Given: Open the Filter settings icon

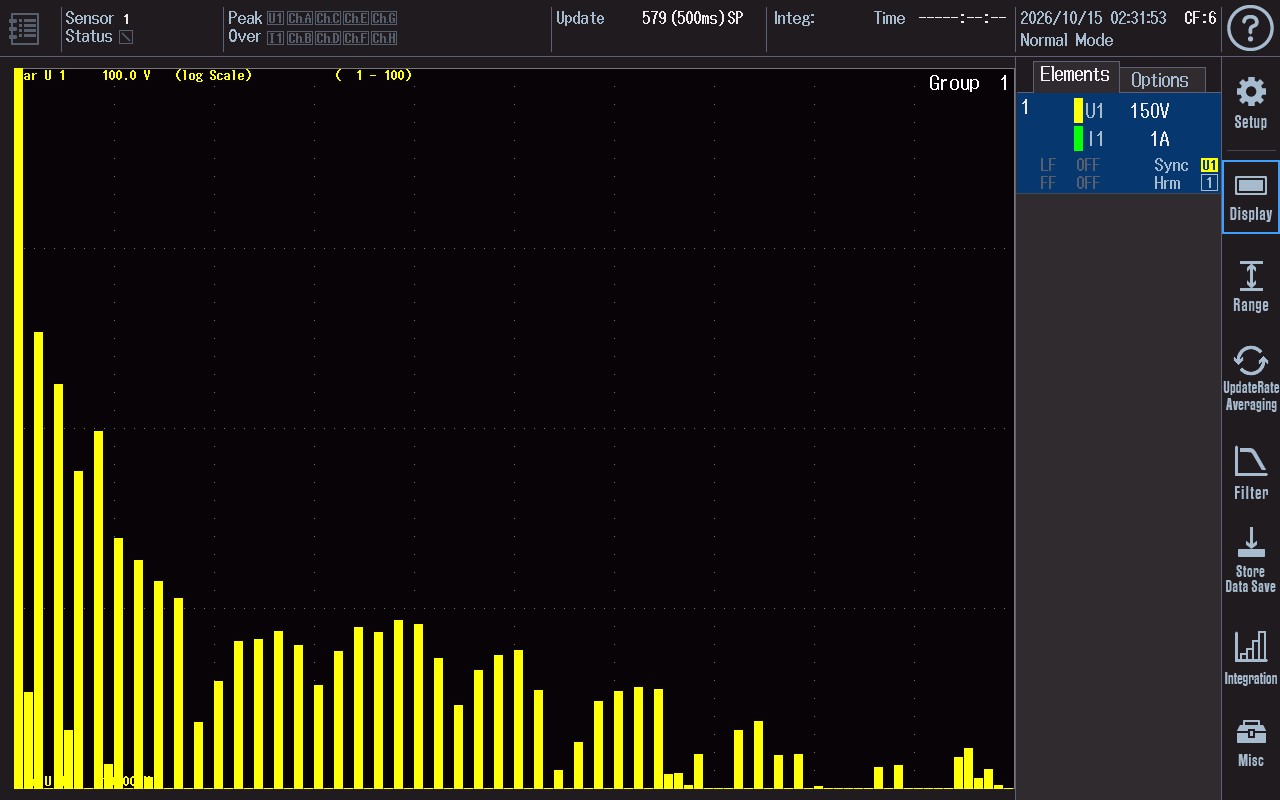Looking at the screenshot, I should [x=1250, y=473].
